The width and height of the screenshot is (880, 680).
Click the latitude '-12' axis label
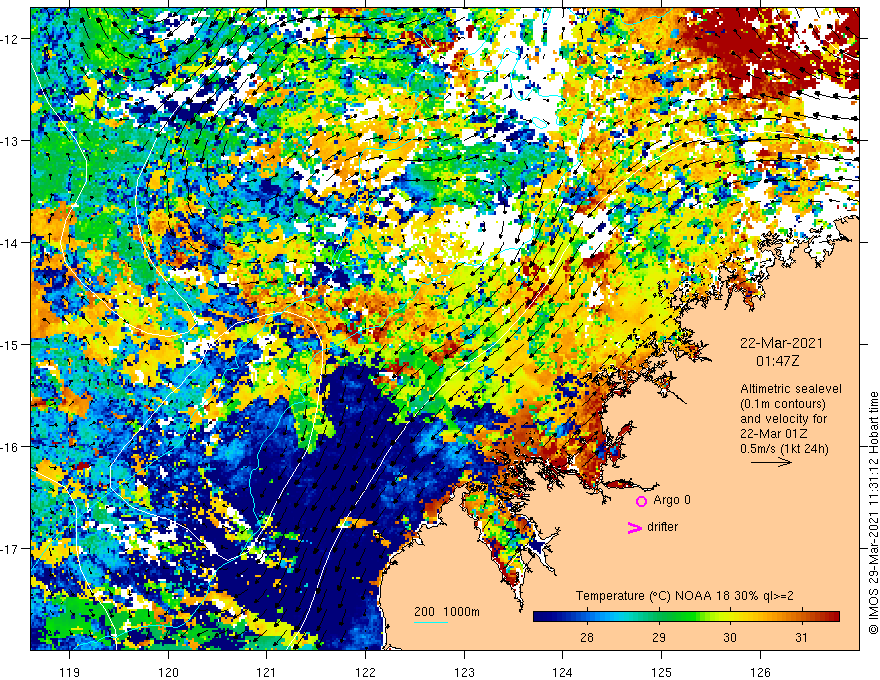click(x=10, y=39)
